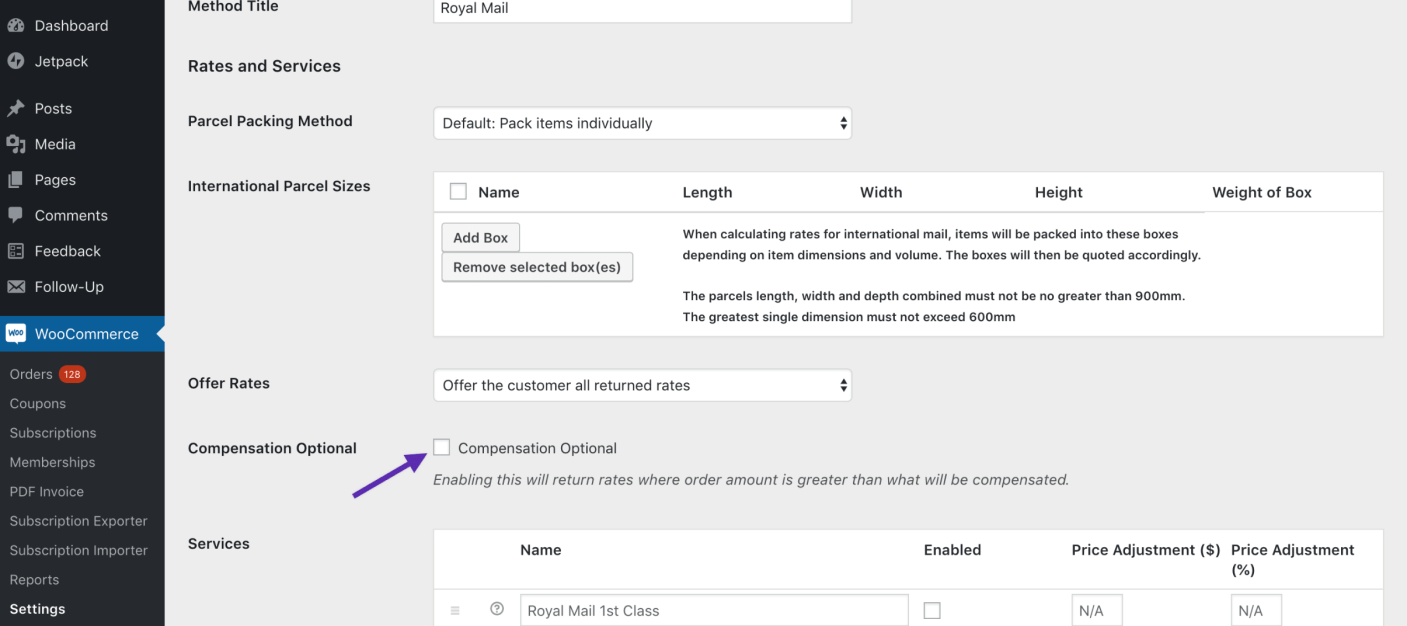Select the WooCommerce logo icon
This screenshot has width=1407, height=626.
click(16, 333)
